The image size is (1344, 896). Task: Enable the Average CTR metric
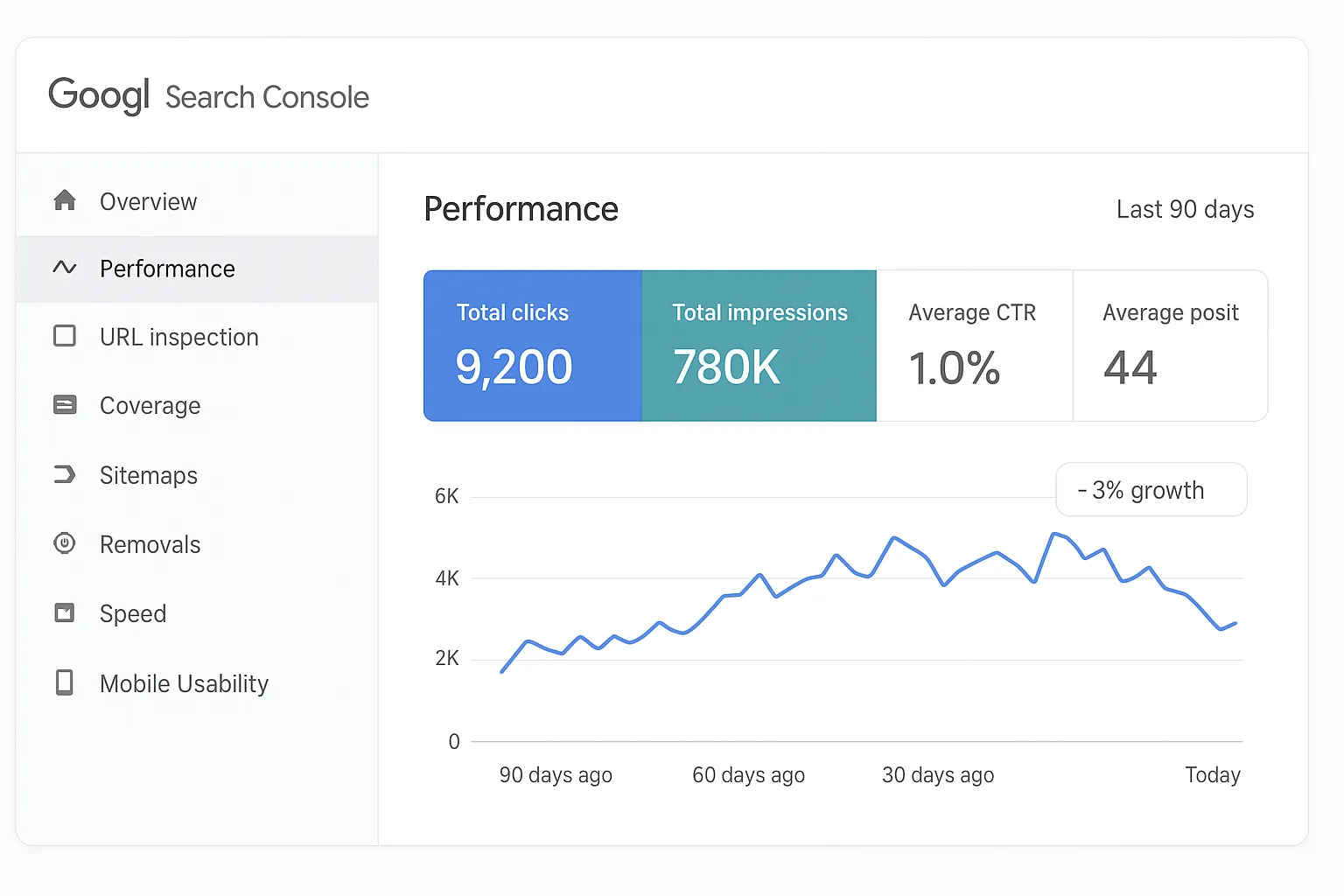(973, 346)
